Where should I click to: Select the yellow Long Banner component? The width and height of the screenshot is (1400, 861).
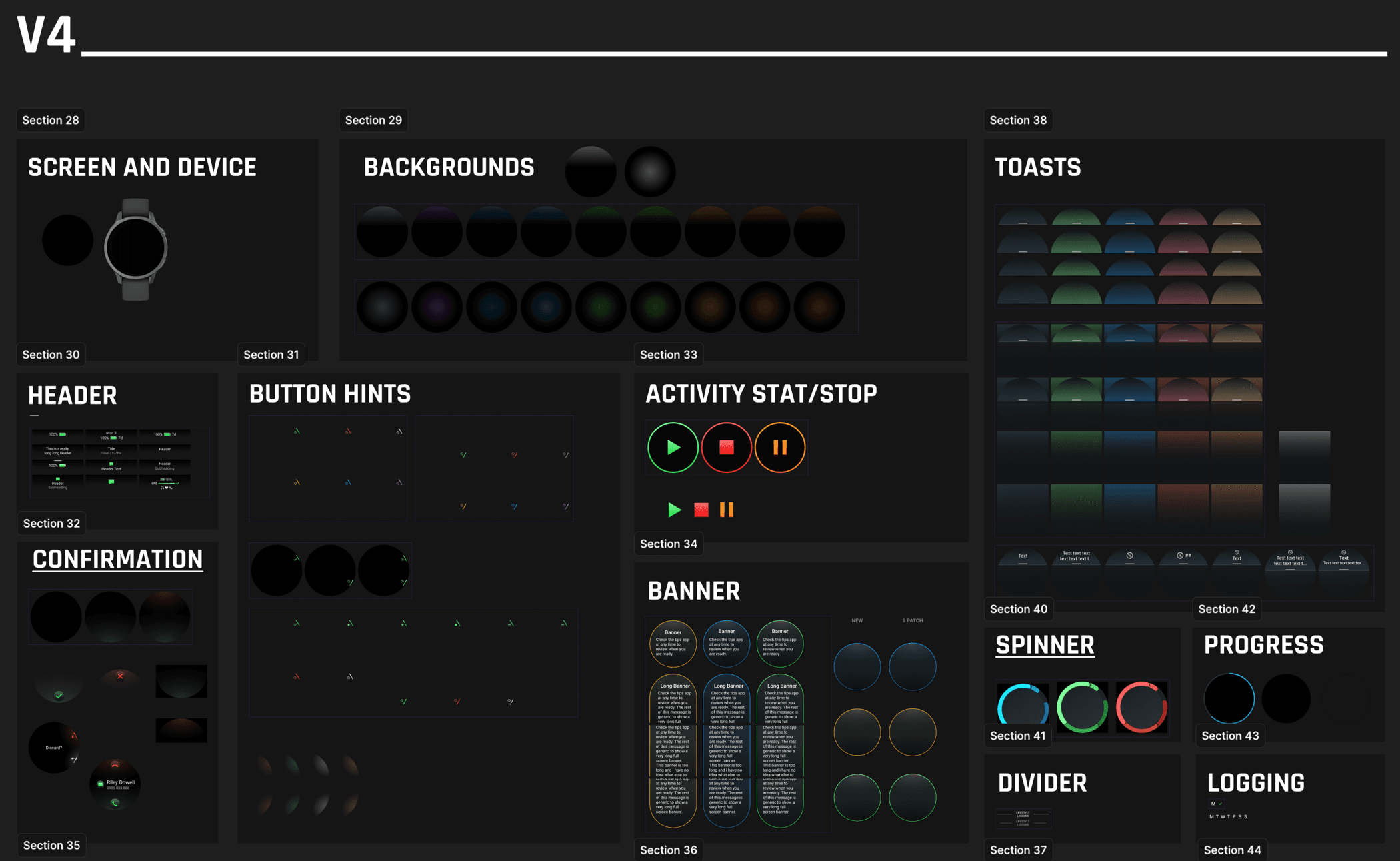(673, 751)
